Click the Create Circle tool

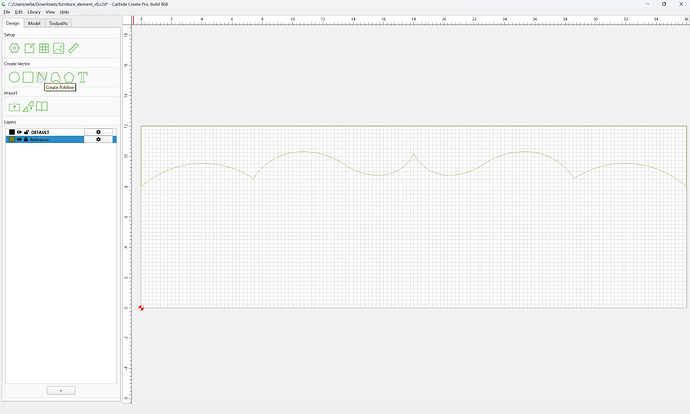(x=14, y=77)
